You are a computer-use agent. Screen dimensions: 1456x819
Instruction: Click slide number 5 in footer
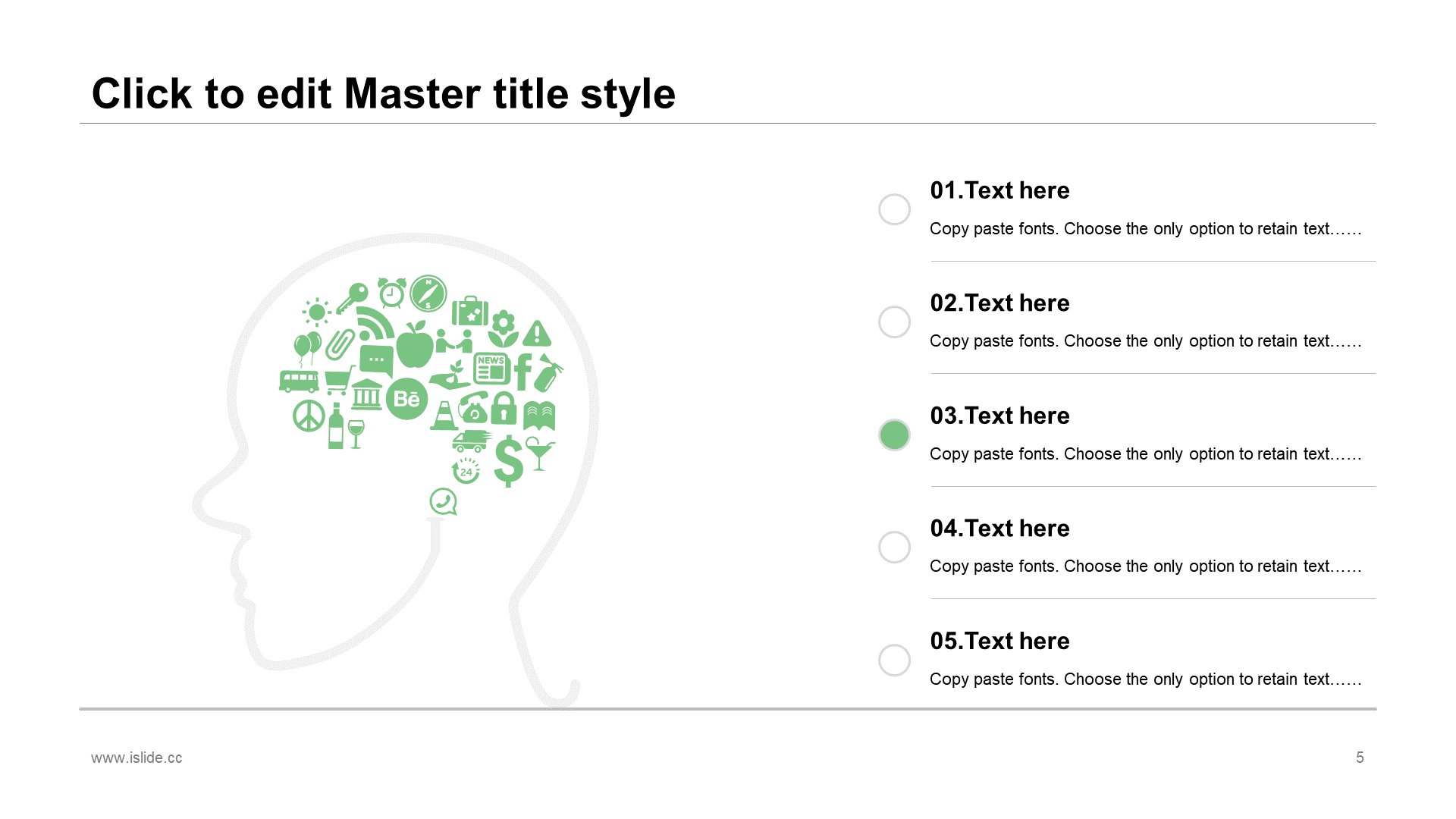(1360, 758)
